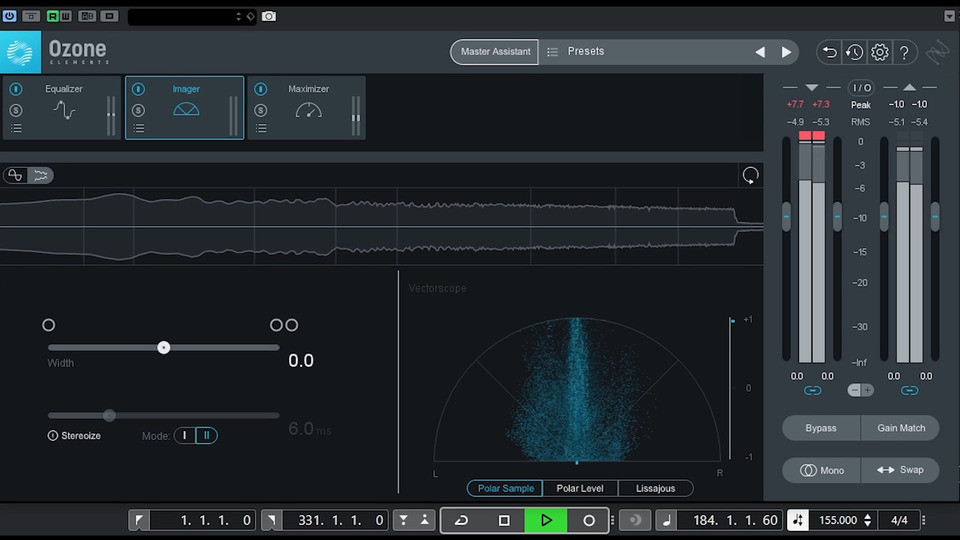Image resolution: width=960 pixels, height=540 pixels.
Task: Open Ozone settings gear
Action: pos(880,53)
